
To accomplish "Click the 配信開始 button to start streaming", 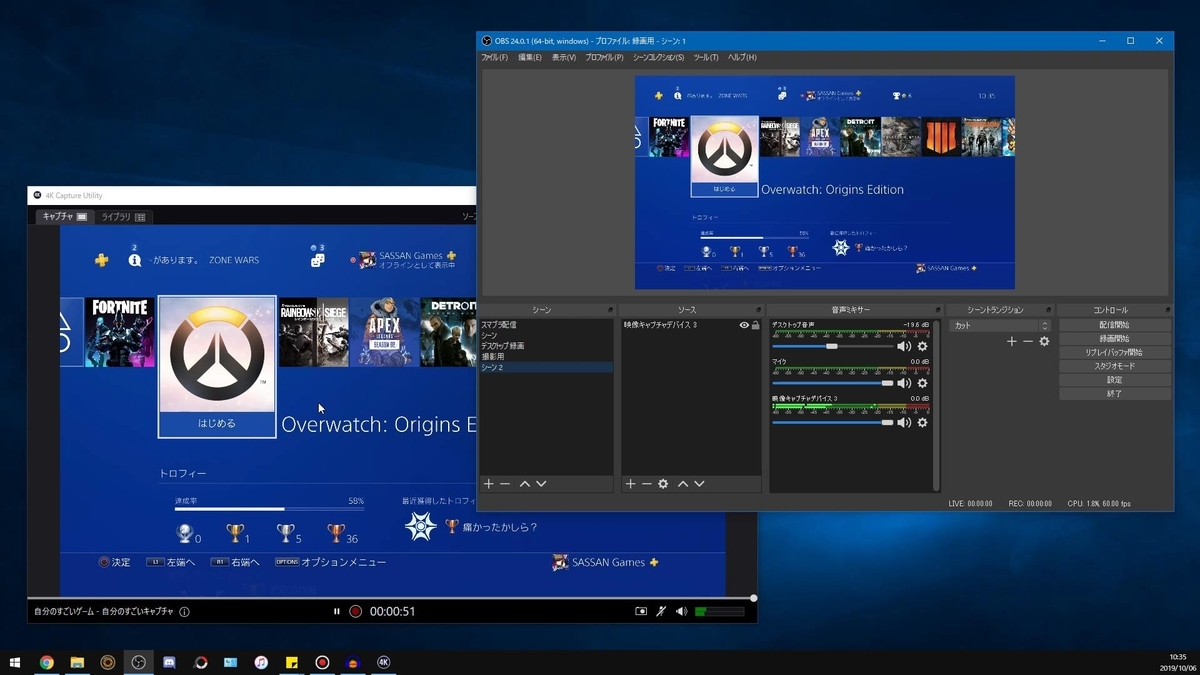I will [1115, 325].
